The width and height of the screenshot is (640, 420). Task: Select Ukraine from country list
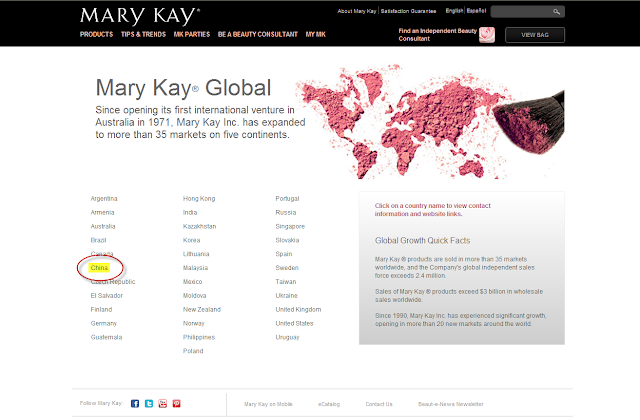[x=286, y=296]
